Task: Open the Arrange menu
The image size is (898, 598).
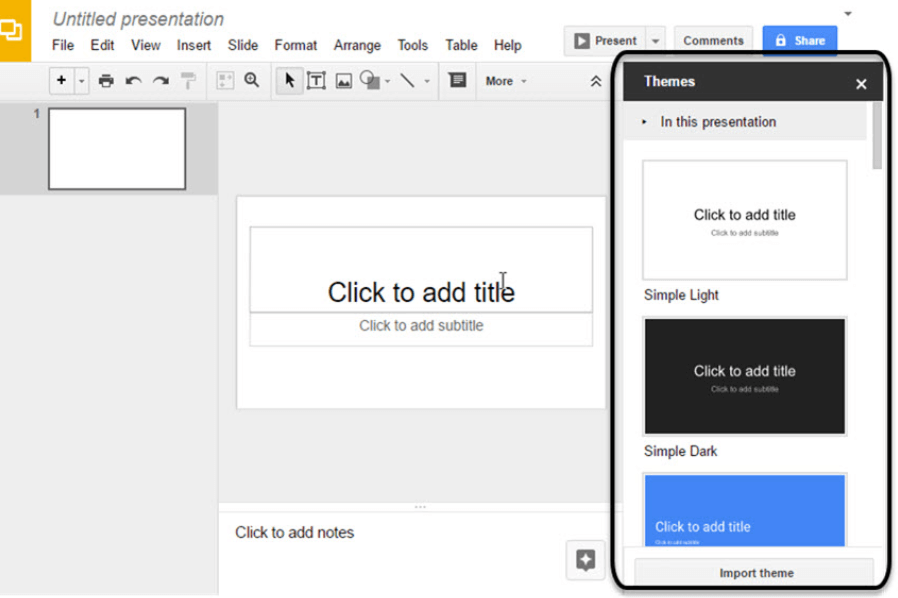Action: (357, 45)
